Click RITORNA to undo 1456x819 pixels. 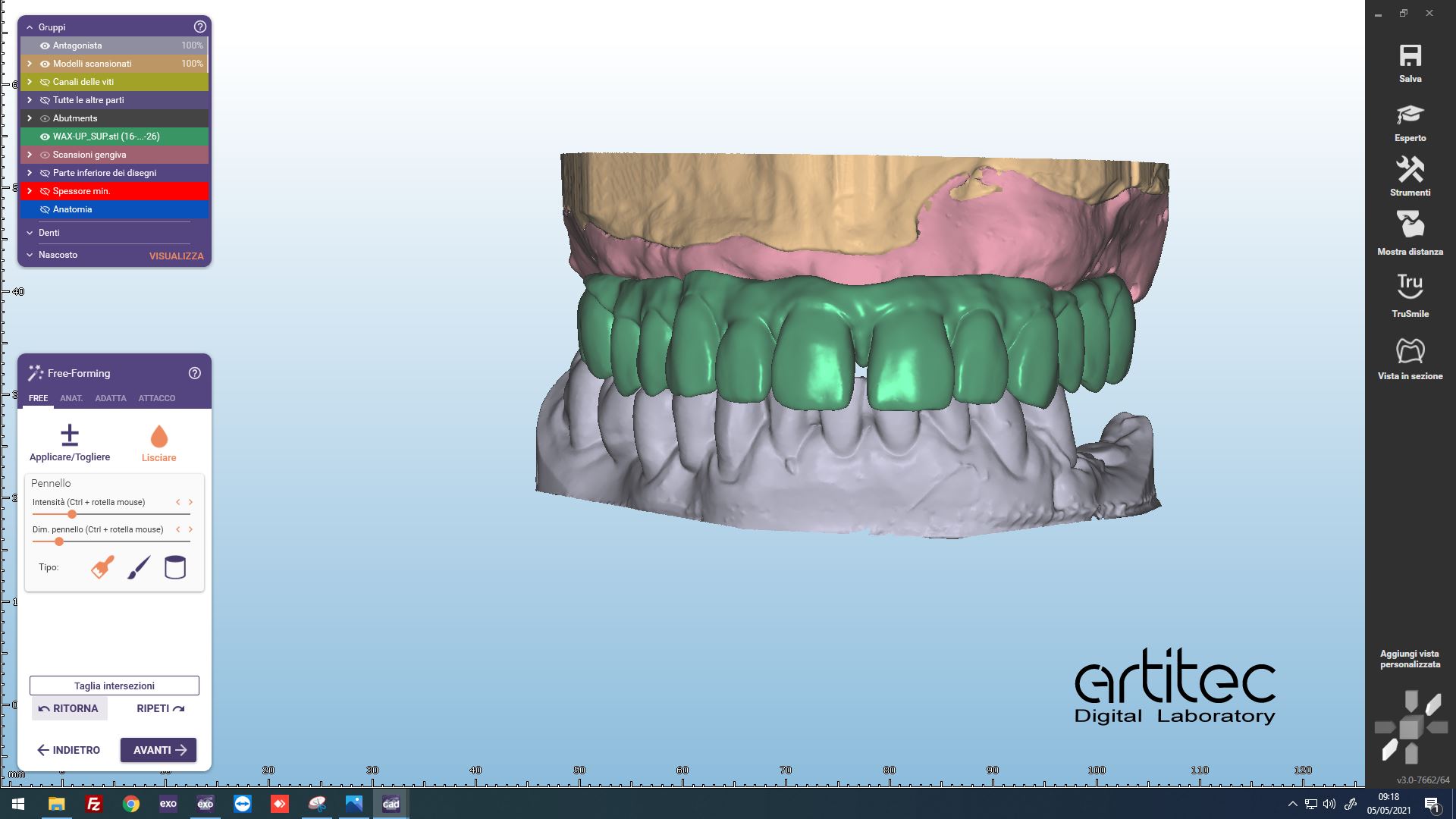(69, 708)
